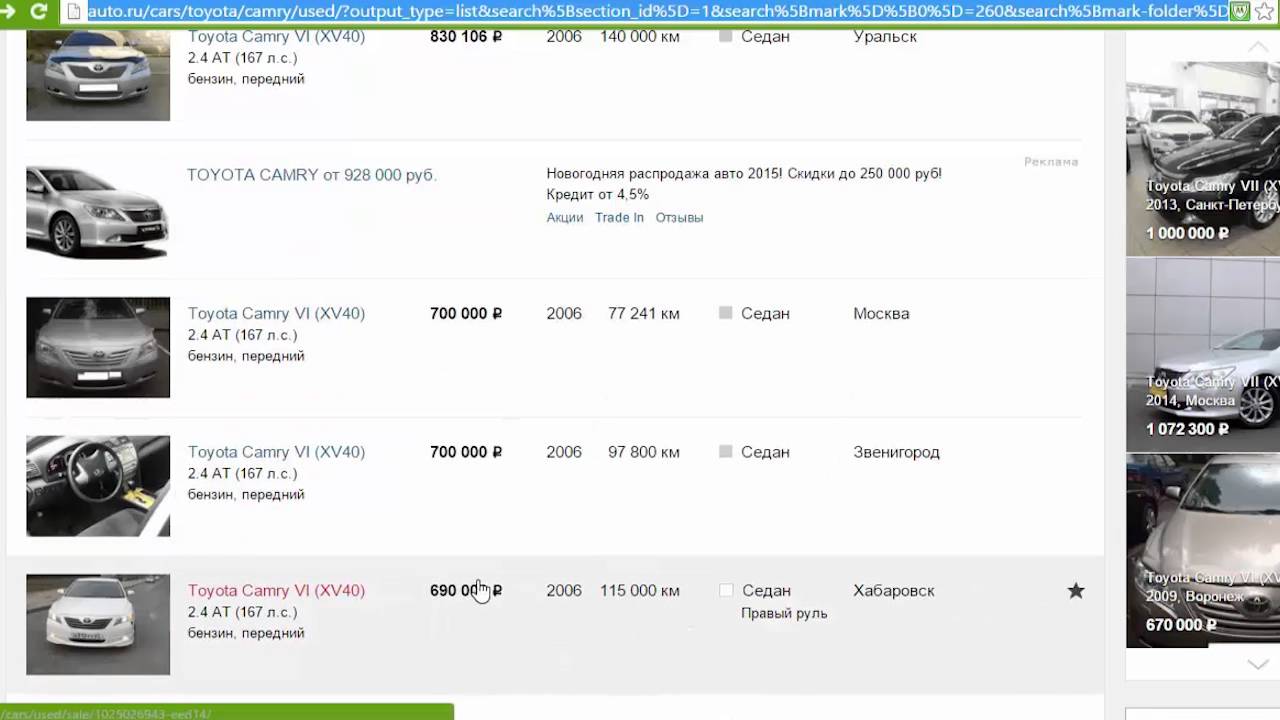
Task: Click the green shield extension icon
Action: click(1241, 11)
